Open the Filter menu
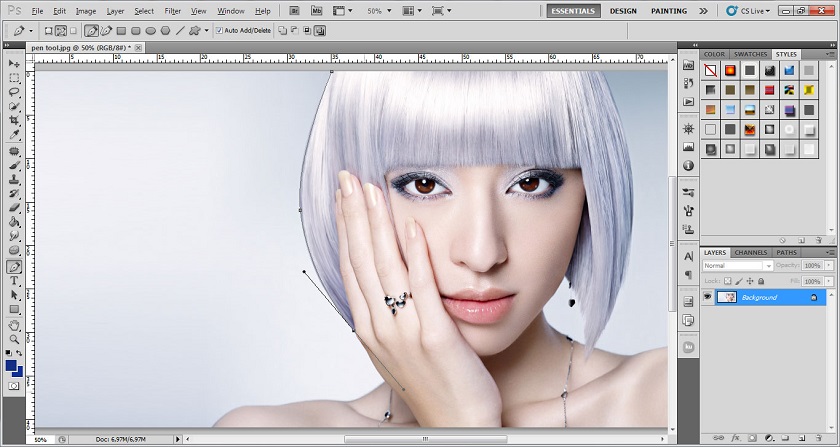Screen dimensions: 840x447 coord(172,11)
